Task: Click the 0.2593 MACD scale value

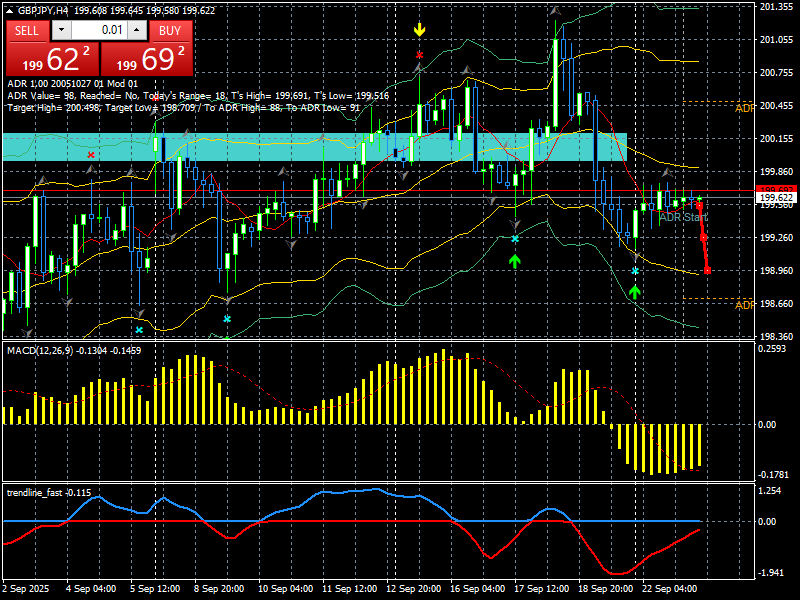Action: 773,349
